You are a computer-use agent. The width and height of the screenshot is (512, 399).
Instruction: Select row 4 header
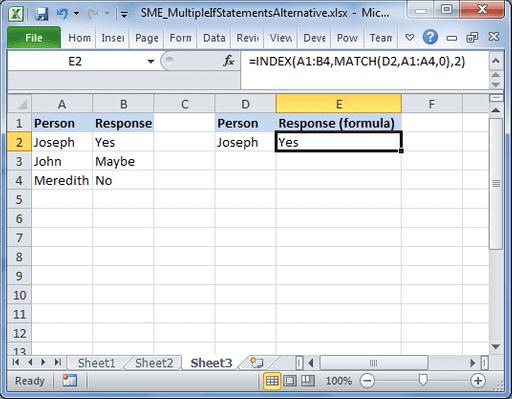19,180
